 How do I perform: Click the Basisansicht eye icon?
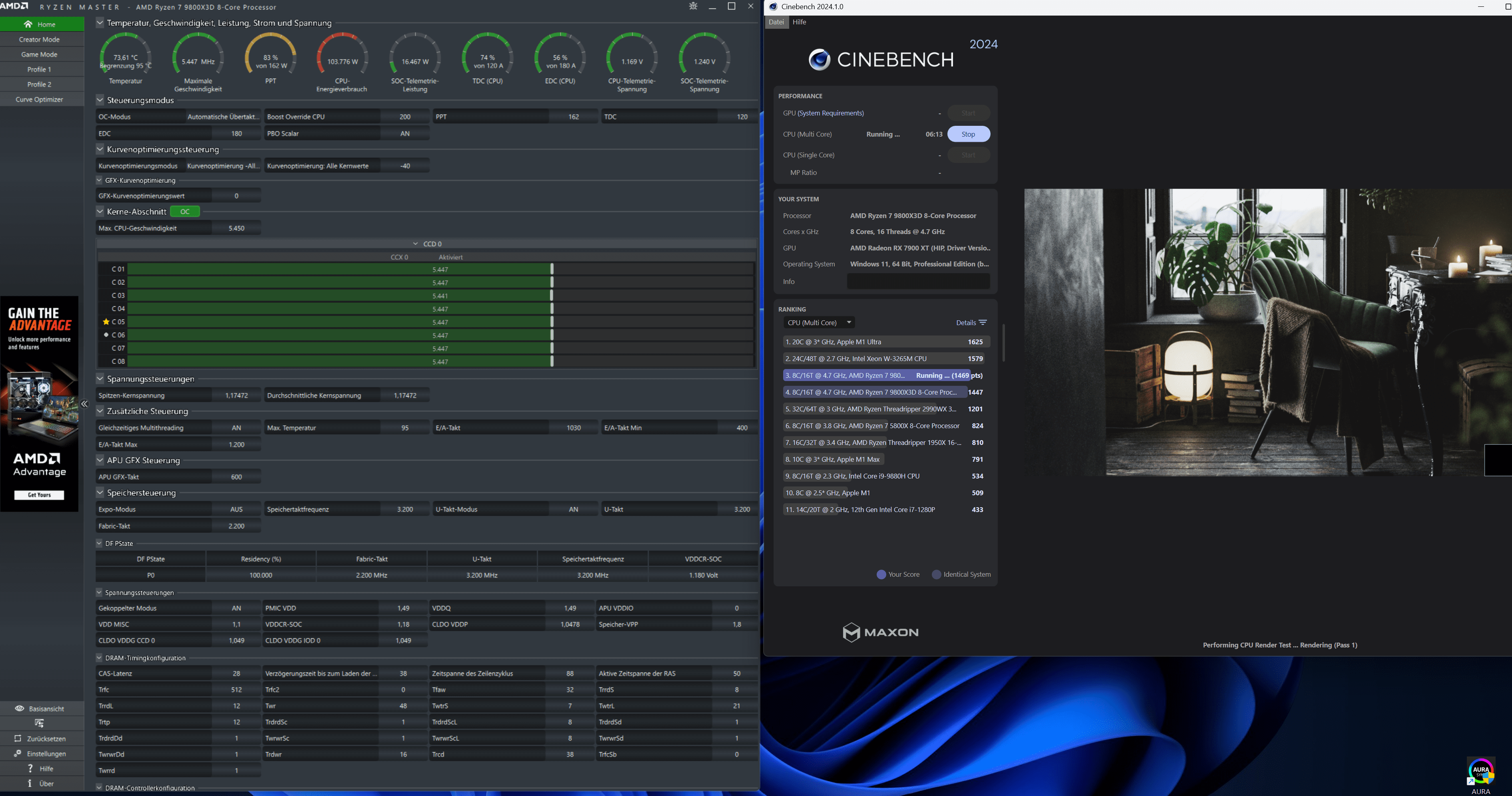pyautogui.click(x=19, y=709)
